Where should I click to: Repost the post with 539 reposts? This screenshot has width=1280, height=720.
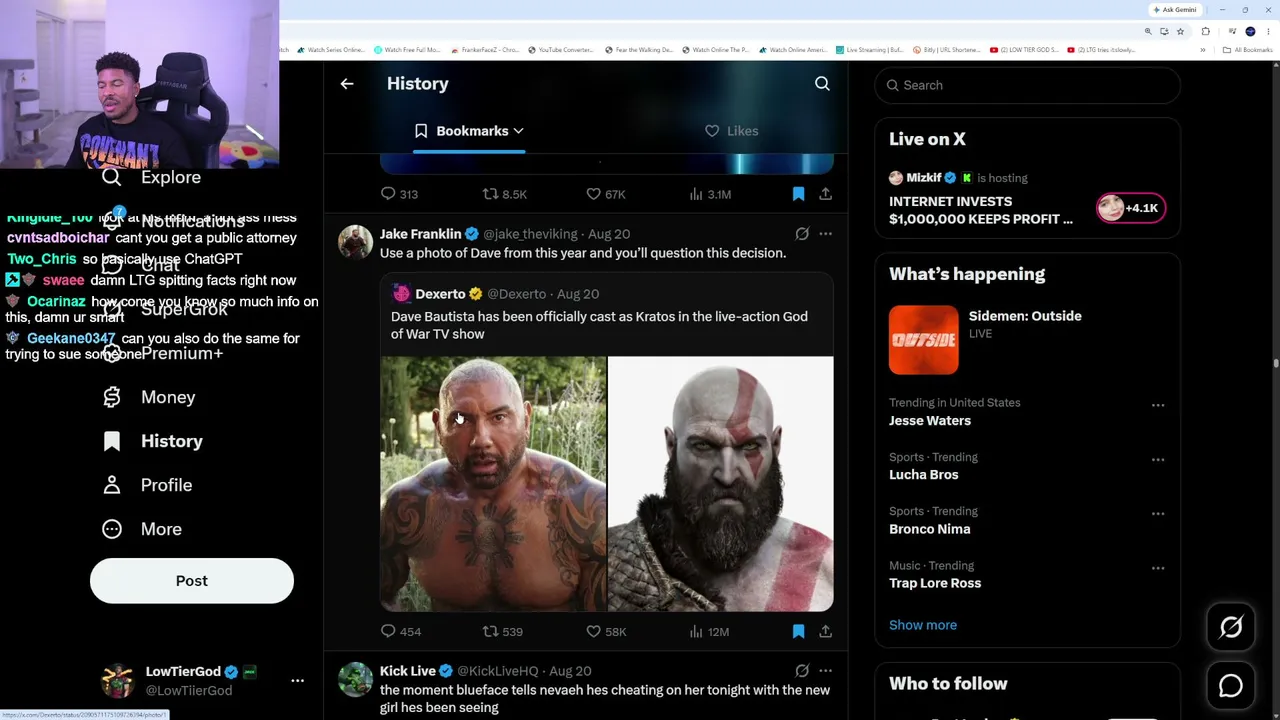[x=502, y=632]
